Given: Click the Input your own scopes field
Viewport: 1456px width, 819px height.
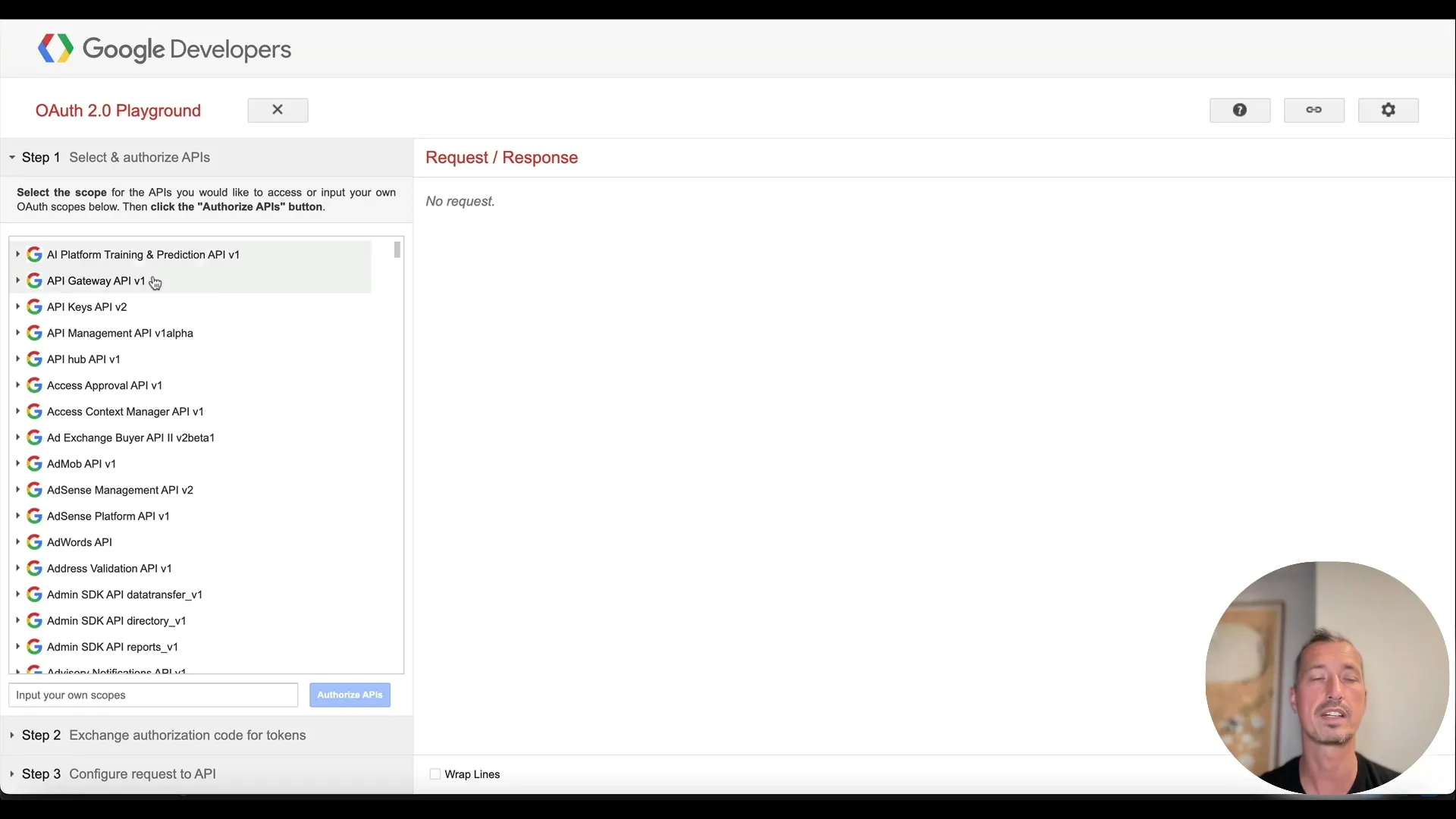Looking at the screenshot, I should click(x=152, y=695).
